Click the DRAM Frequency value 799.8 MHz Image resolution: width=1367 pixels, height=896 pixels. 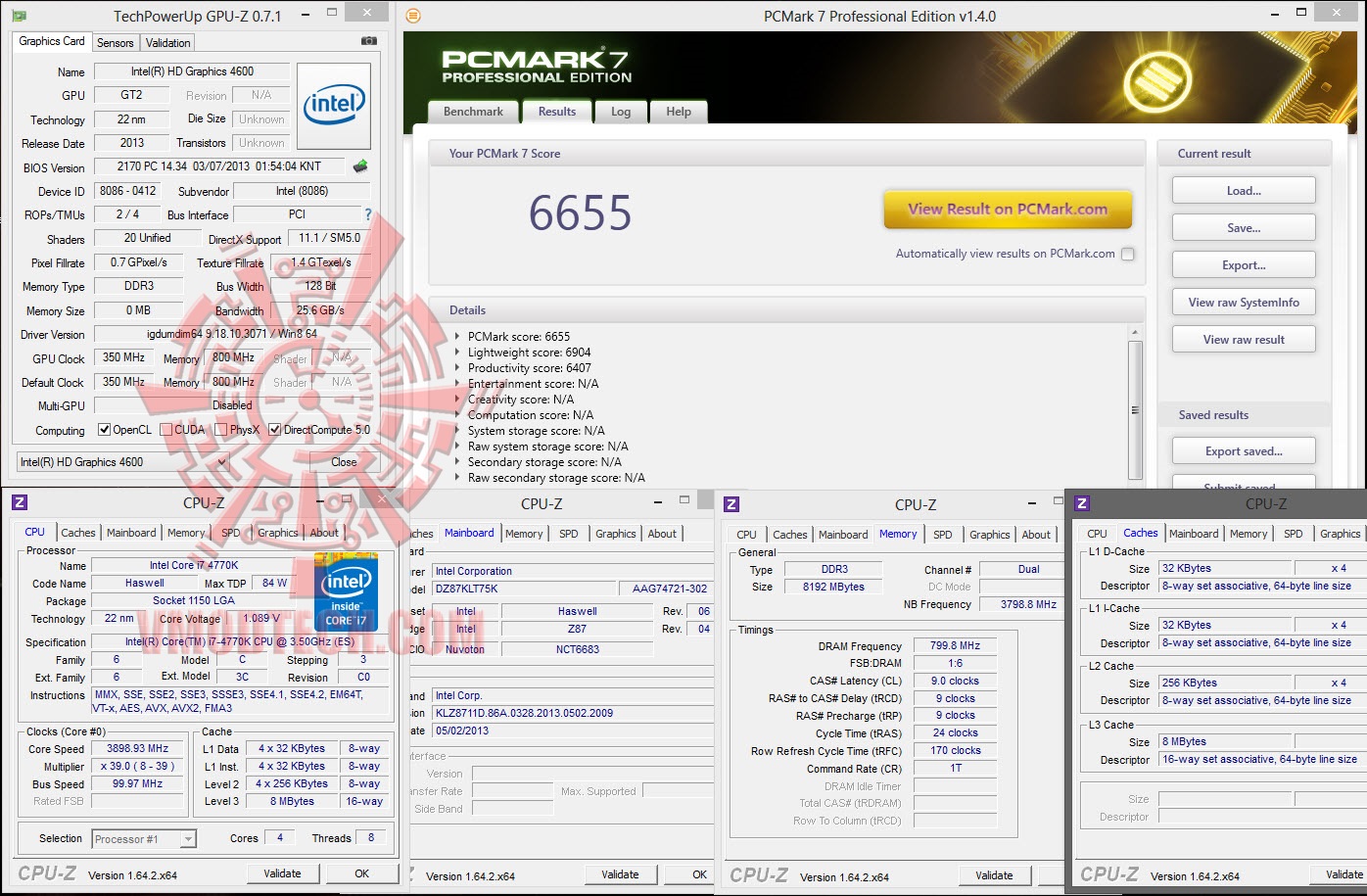pyautogui.click(x=955, y=646)
